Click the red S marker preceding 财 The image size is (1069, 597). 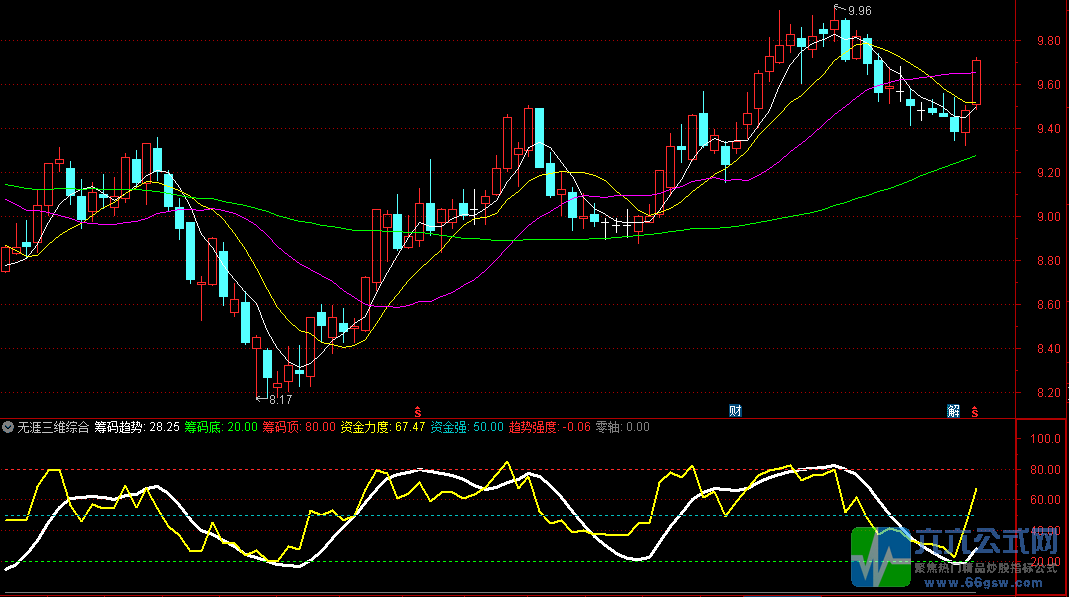418,412
